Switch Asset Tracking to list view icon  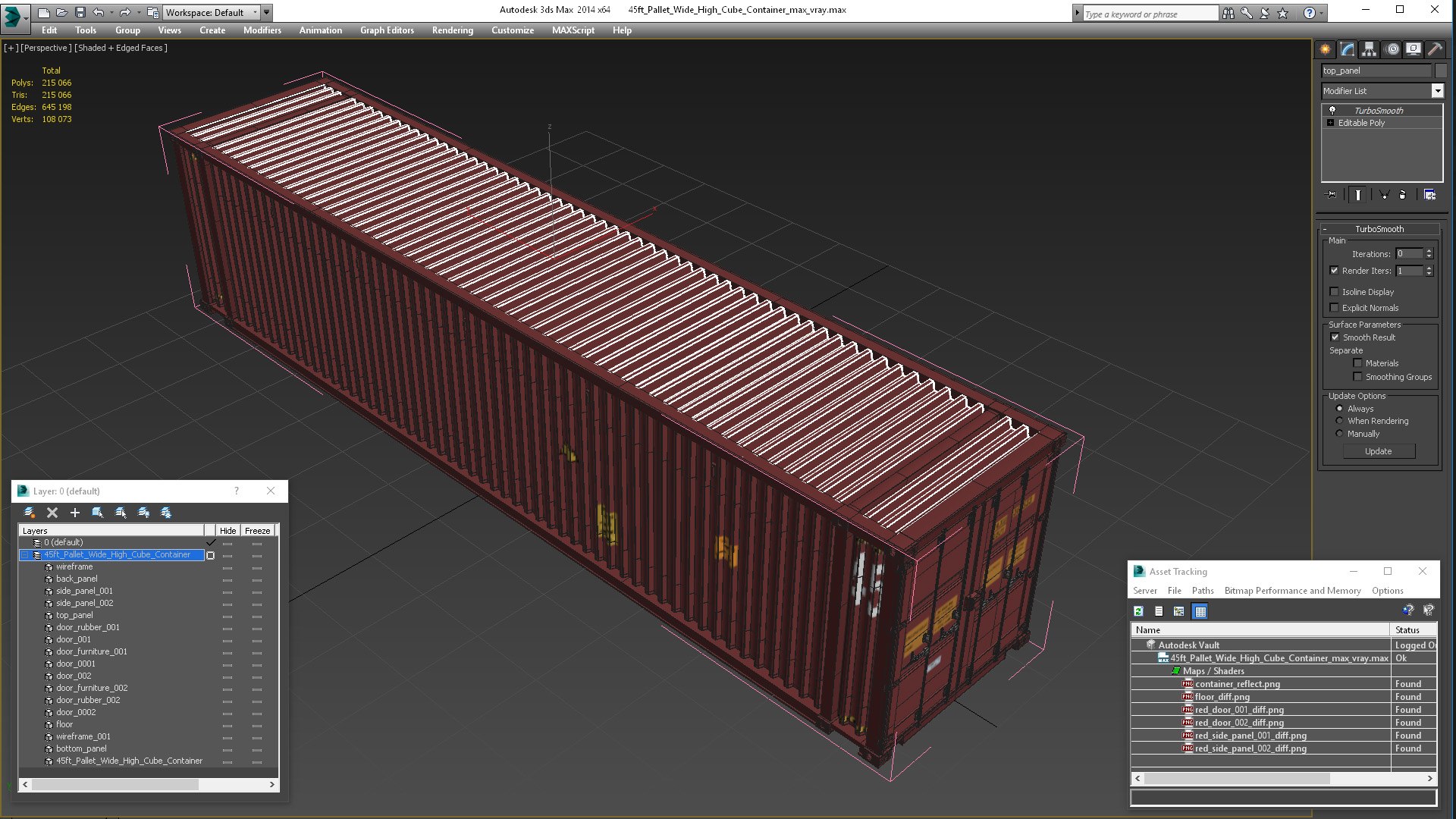[1159, 611]
